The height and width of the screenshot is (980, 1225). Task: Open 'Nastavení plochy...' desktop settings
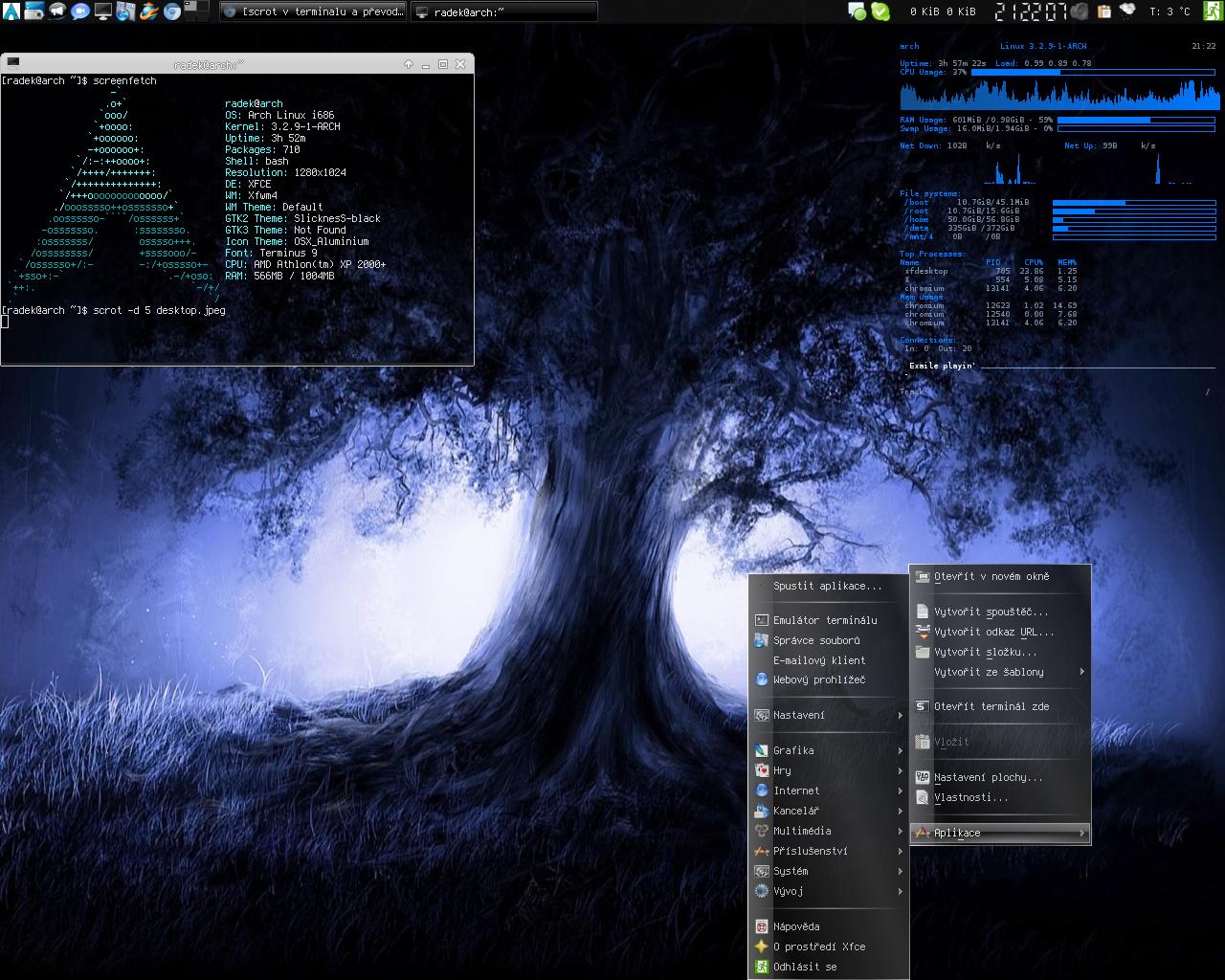pyautogui.click(x=1000, y=777)
